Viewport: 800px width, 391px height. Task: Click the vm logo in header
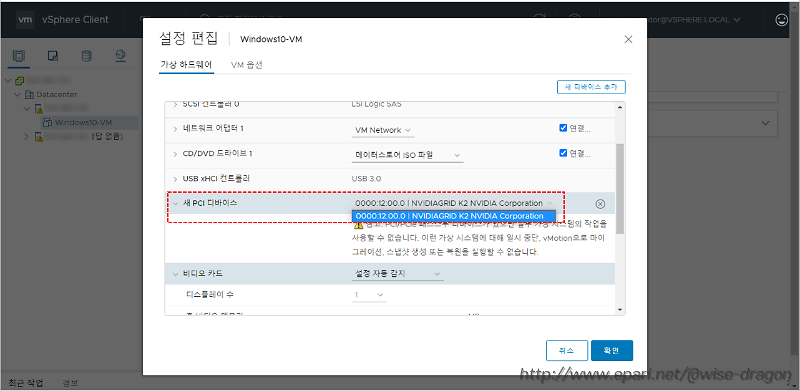click(x=25, y=20)
